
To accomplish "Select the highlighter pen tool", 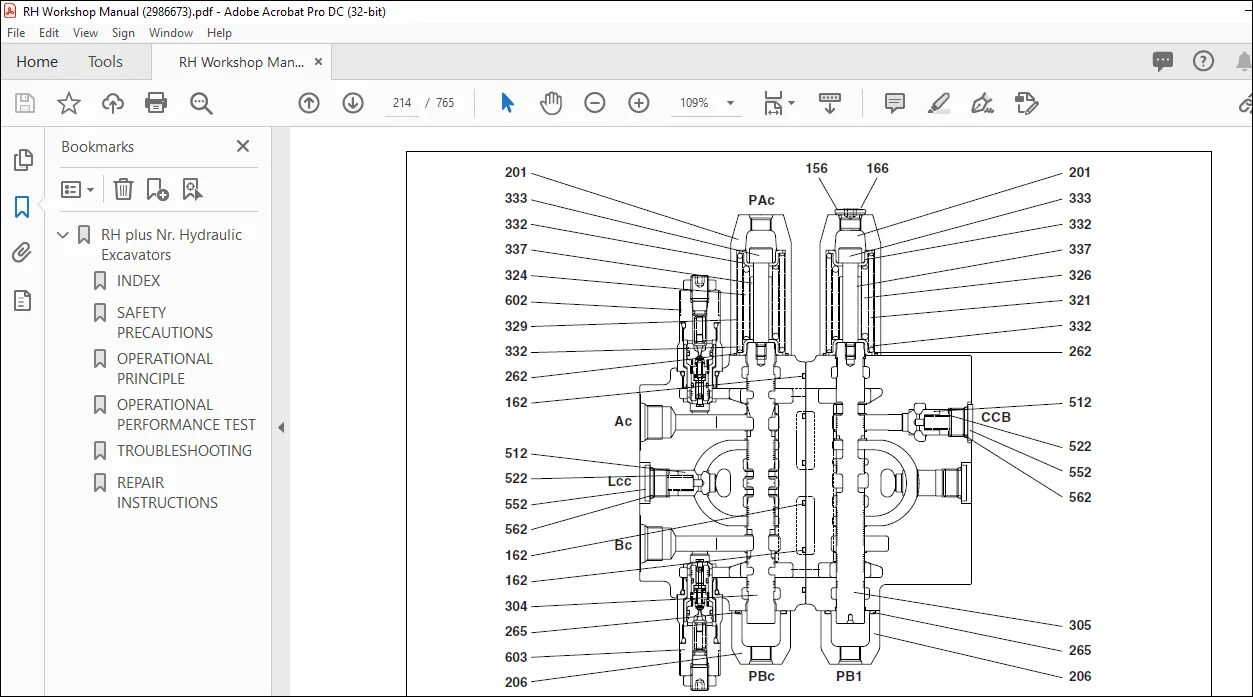I will point(939,103).
